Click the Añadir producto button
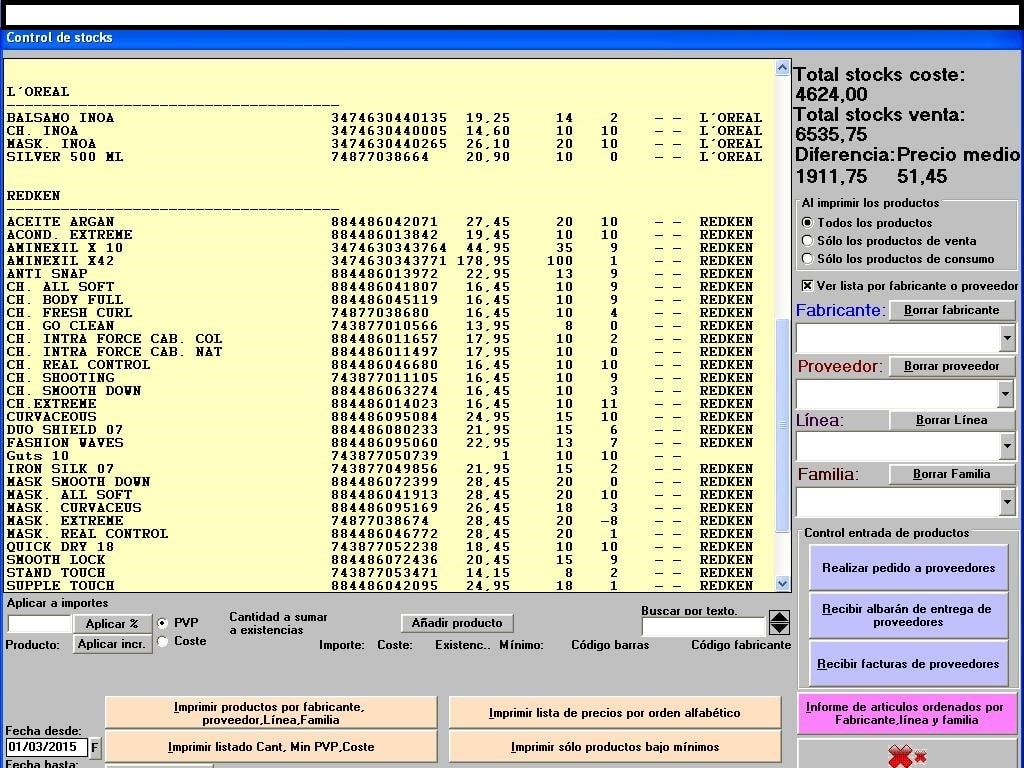Viewport: 1024px width, 768px height. (457, 623)
